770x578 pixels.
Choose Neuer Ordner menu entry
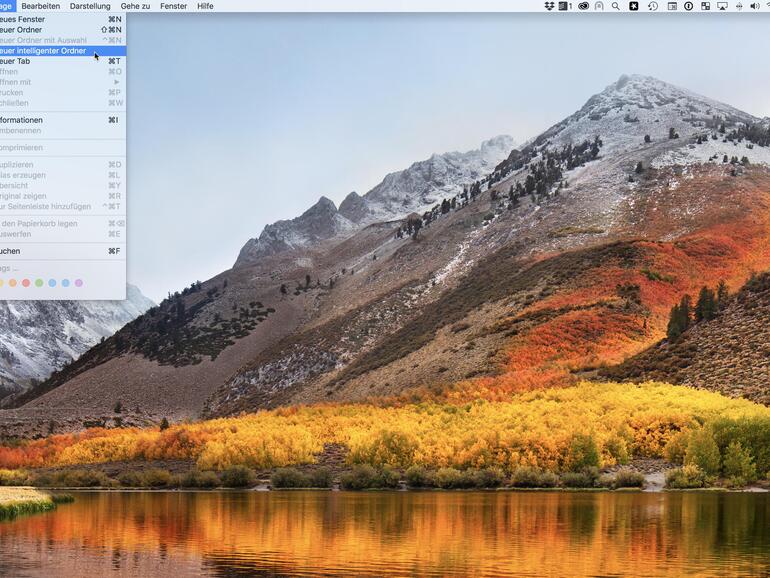[63, 29]
